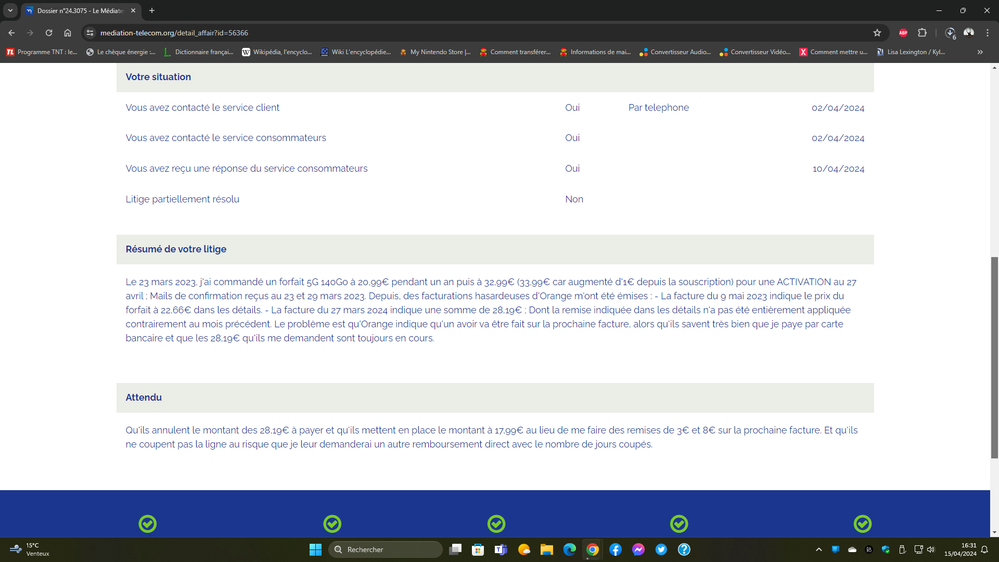
Task: Go back to the previous page
Action: (x=11, y=32)
